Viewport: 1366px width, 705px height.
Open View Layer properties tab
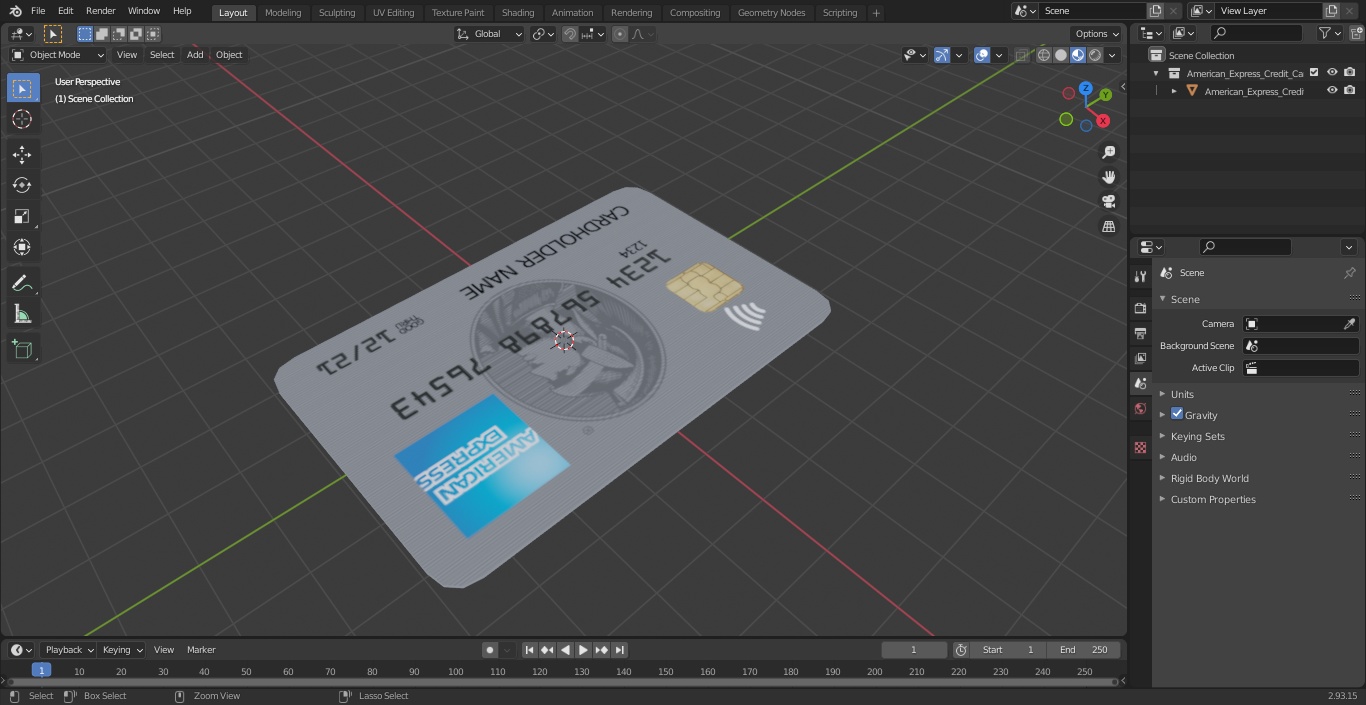(1140, 358)
